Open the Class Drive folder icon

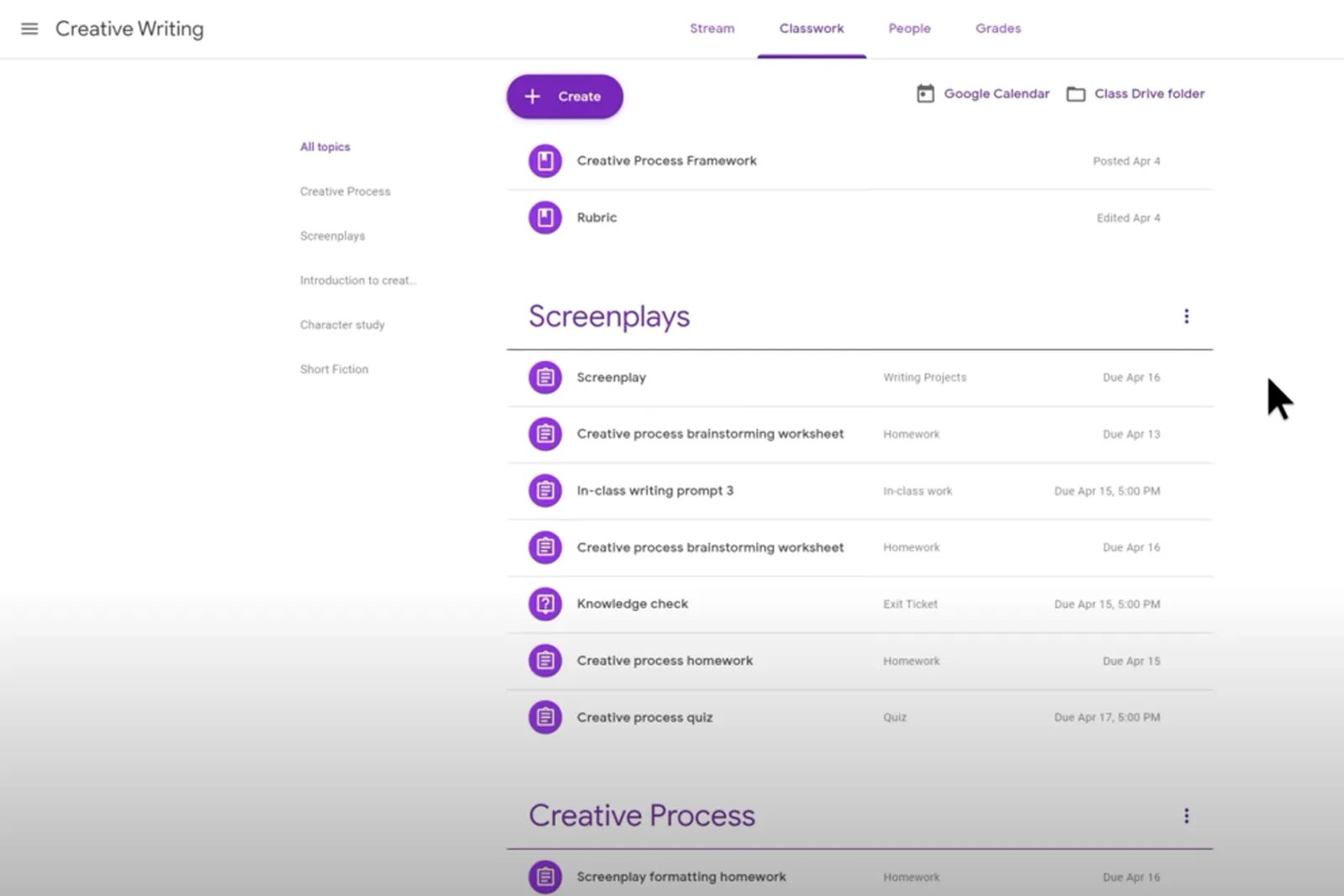coord(1076,93)
